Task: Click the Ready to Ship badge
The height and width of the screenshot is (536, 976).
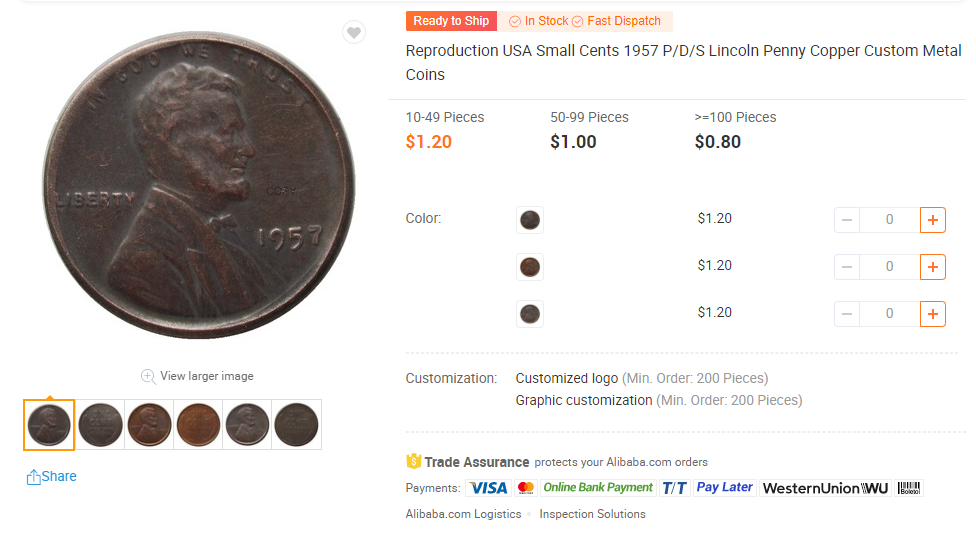Action: coord(451,21)
